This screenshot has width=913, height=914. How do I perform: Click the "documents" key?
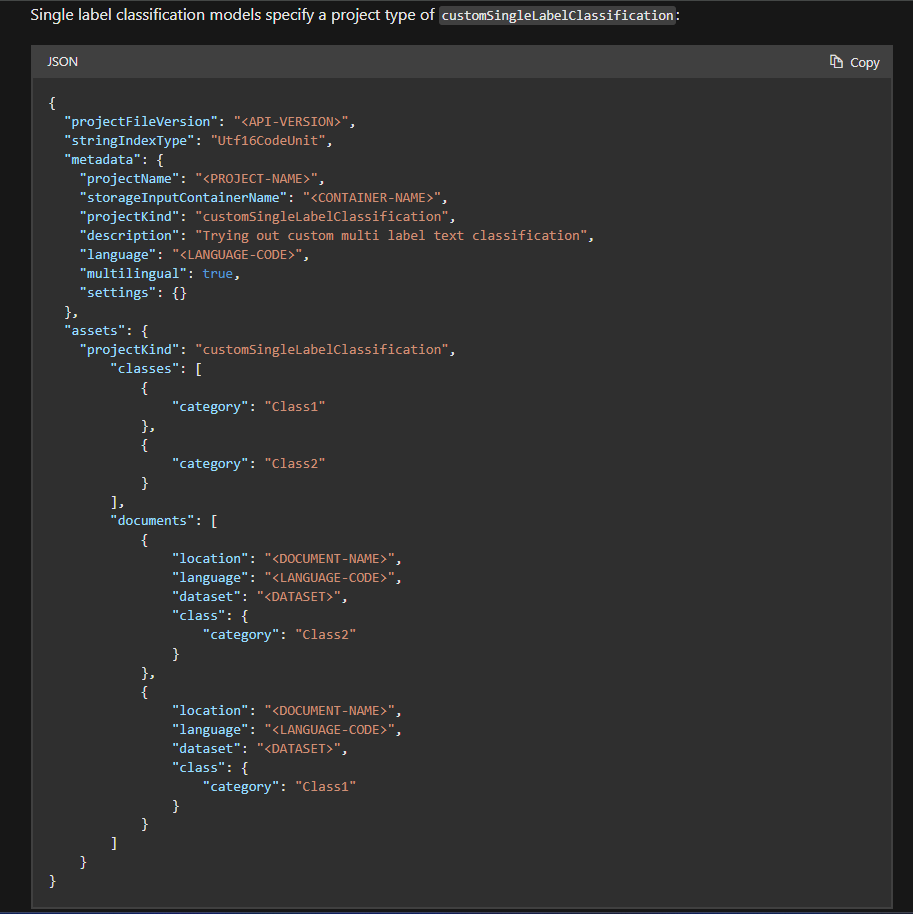[152, 521]
